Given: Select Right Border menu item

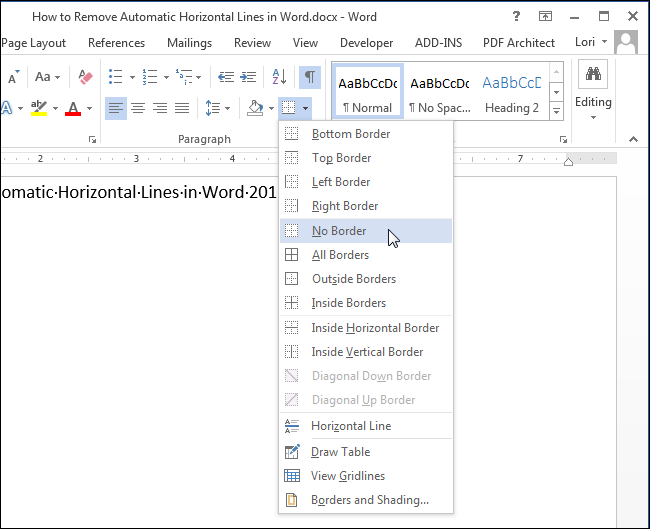Looking at the screenshot, I should tap(366, 206).
